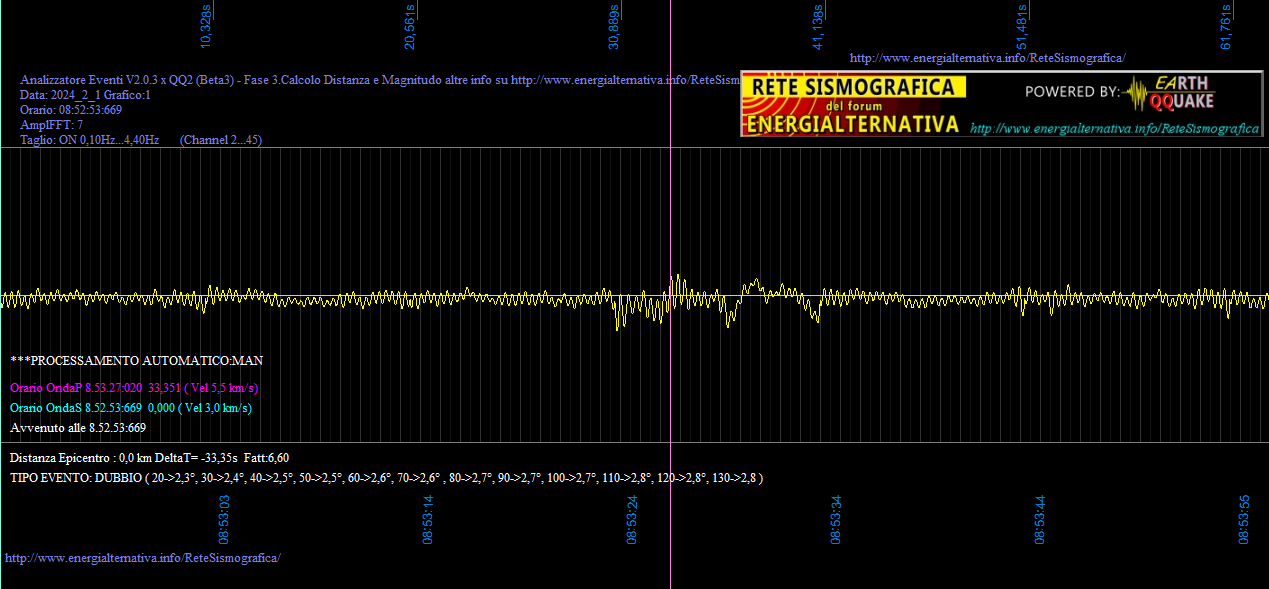The image size is (1269, 589).
Task: Click the RETE SISMOGRAFICA ENERGIALTERNATIVA banner logo
Action: [x=855, y=104]
